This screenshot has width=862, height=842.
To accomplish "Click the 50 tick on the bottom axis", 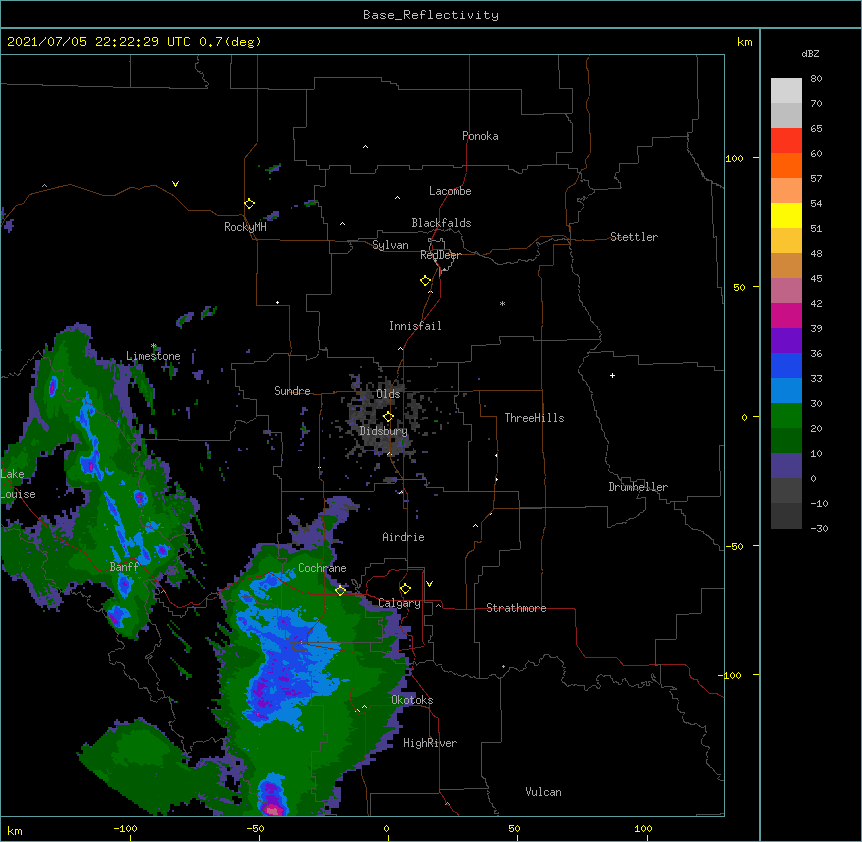I will (514, 828).
